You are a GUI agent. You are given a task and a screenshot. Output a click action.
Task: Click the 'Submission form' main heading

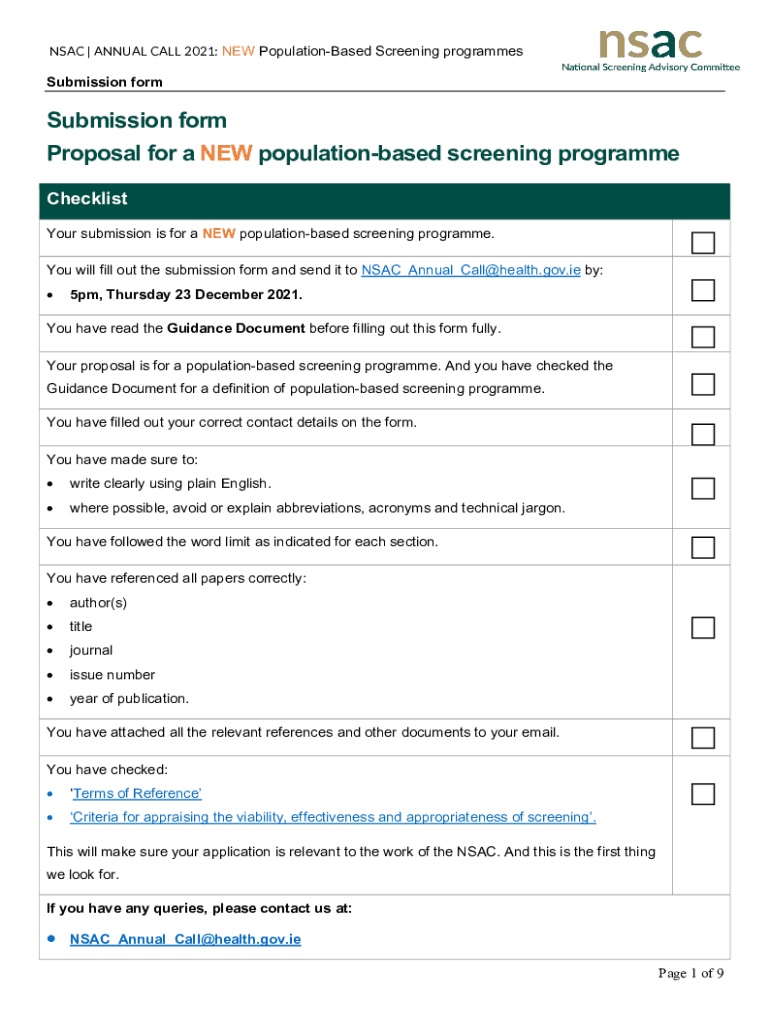(137, 121)
